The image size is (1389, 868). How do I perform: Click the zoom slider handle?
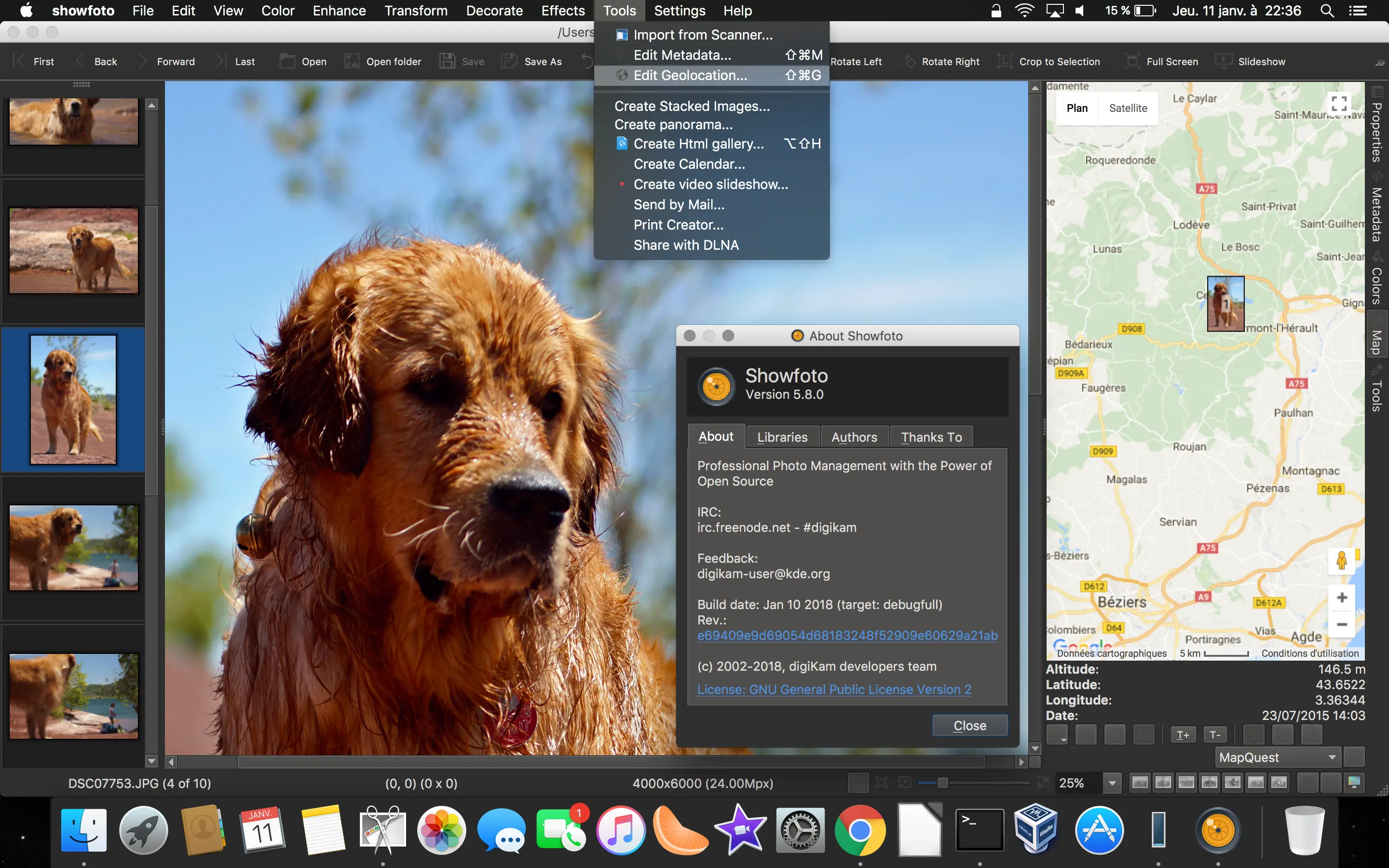click(x=942, y=783)
